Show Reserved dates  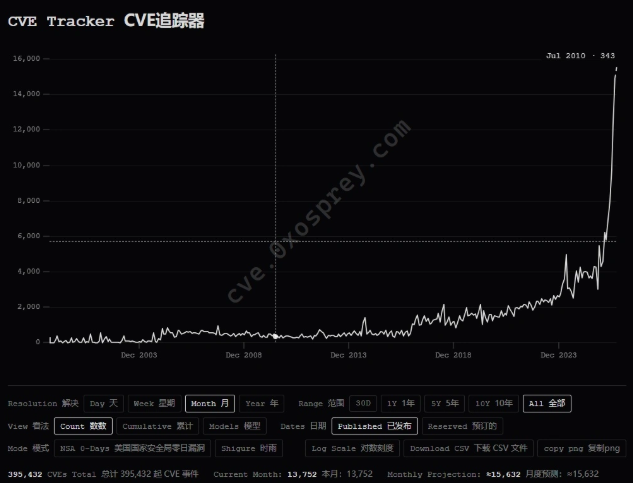[x=462, y=426]
